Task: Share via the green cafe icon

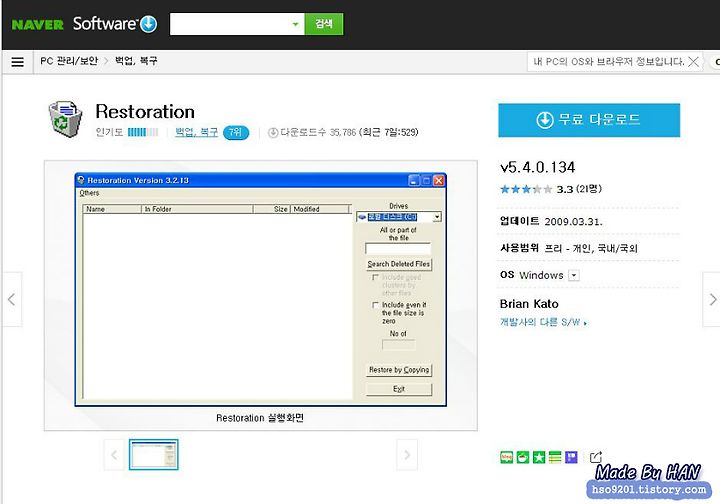Action: pos(523,457)
